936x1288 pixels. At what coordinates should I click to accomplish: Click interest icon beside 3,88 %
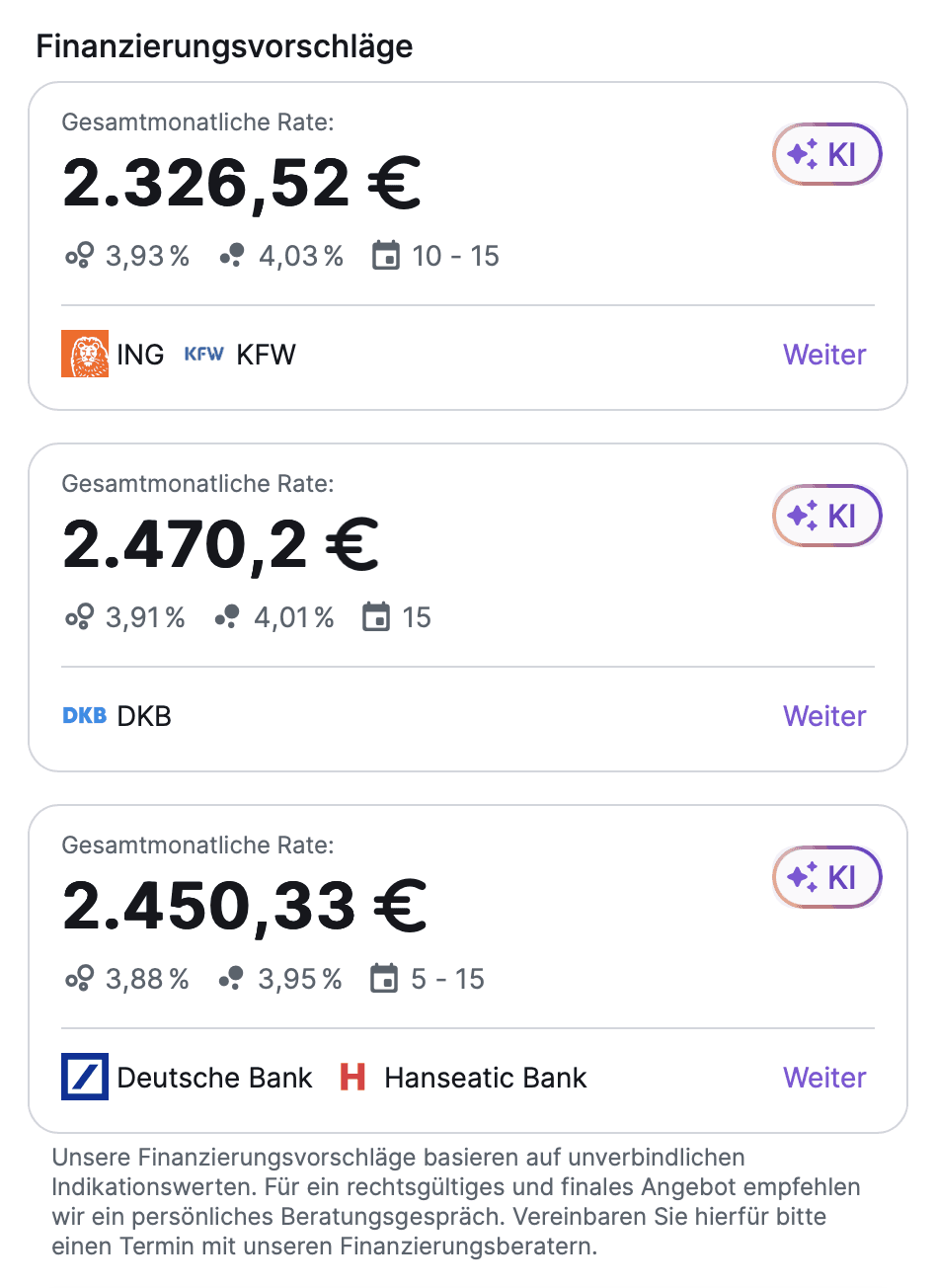click(79, 979)
